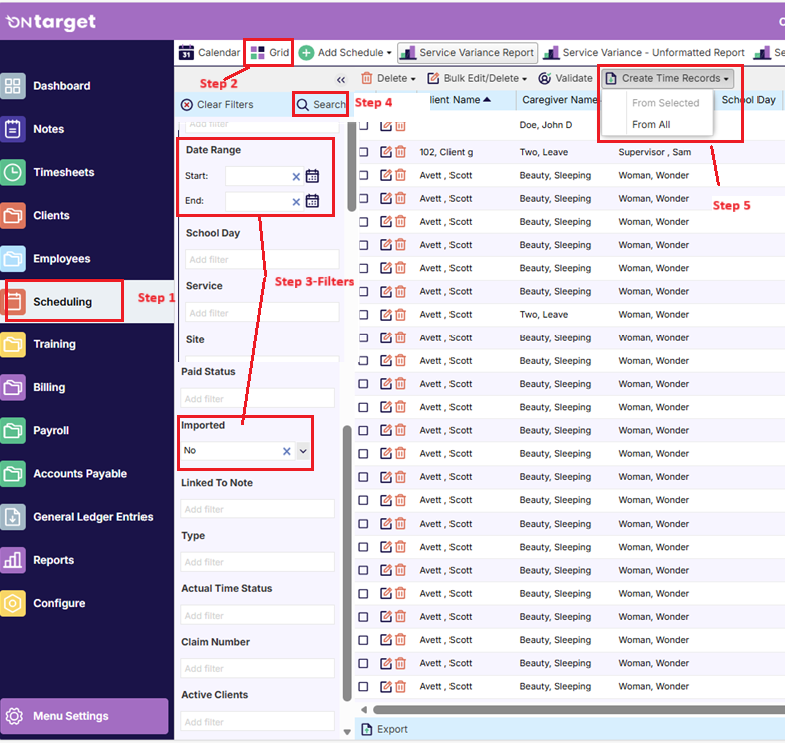Clear the End date field
This screenshot has height=743, width=785.
[296, 202]
